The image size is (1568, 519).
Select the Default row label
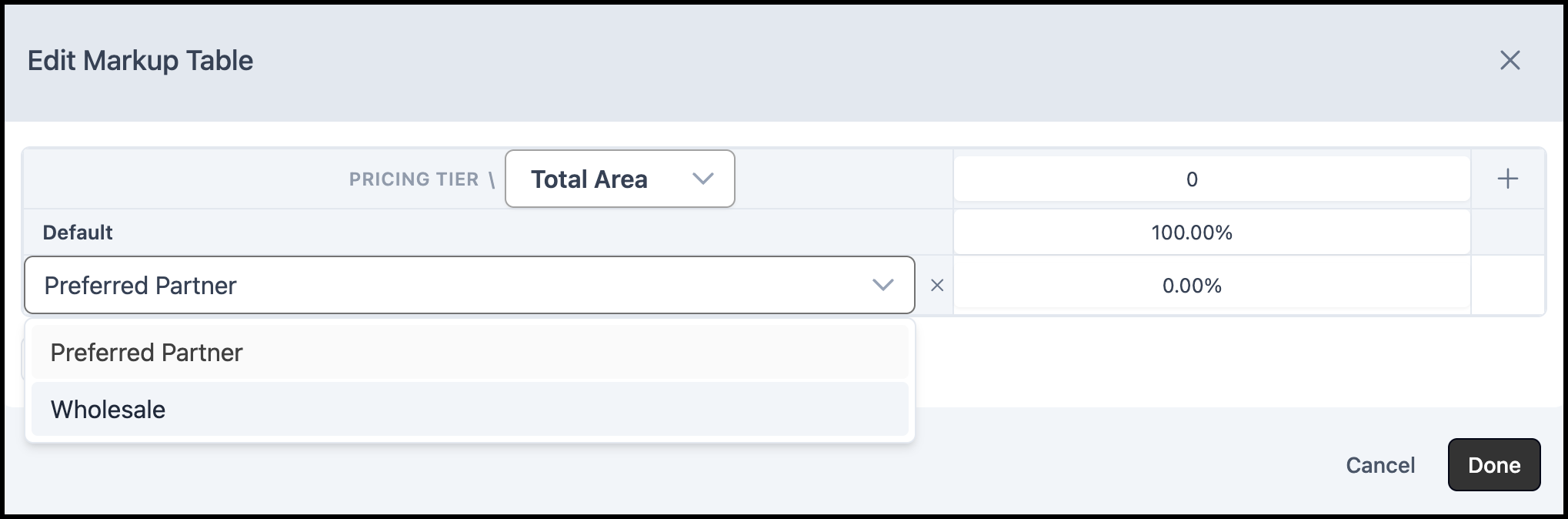[x=78, y=232]
